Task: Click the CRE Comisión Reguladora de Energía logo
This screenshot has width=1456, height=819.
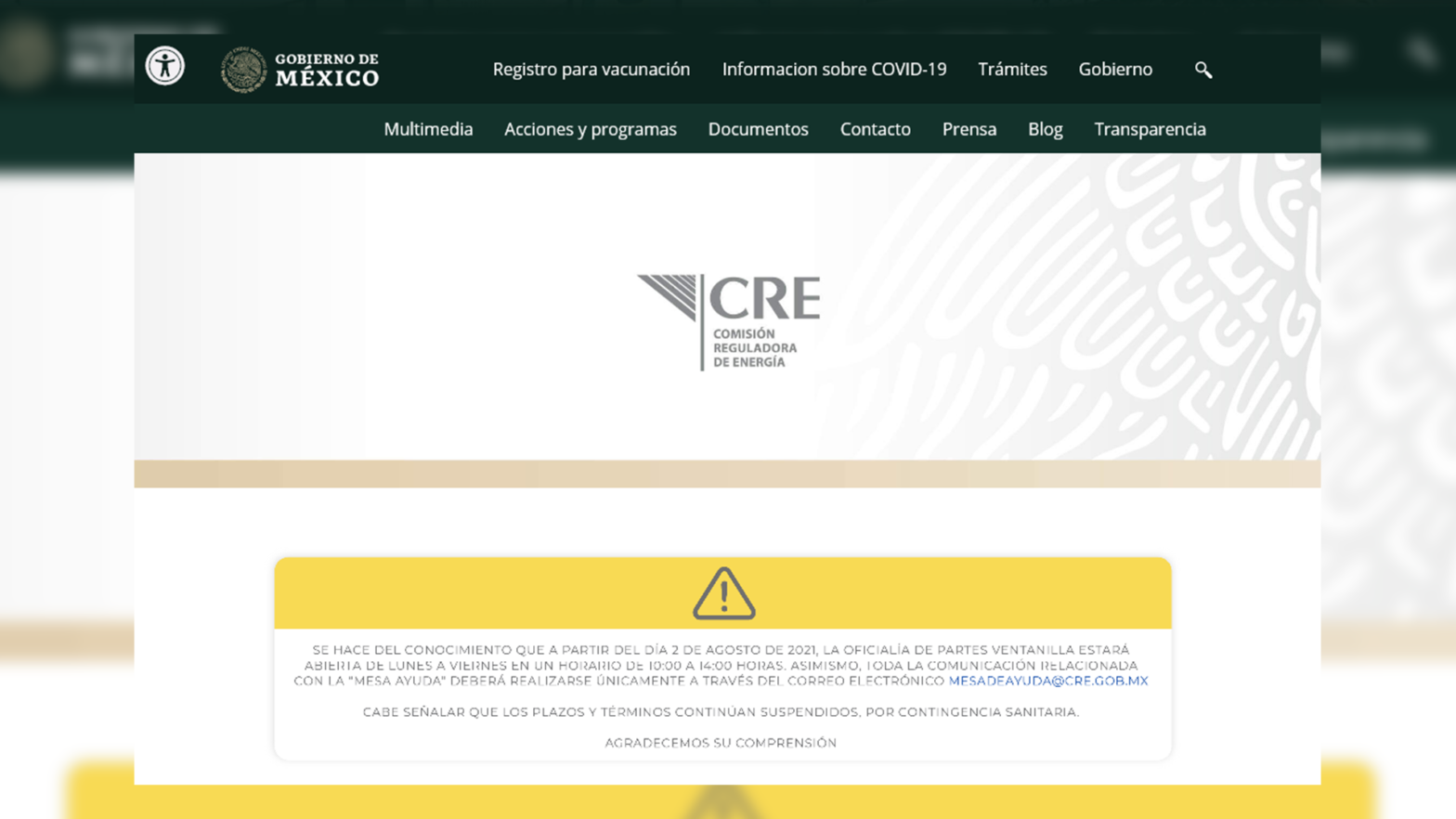Action: tap(729, 321)
